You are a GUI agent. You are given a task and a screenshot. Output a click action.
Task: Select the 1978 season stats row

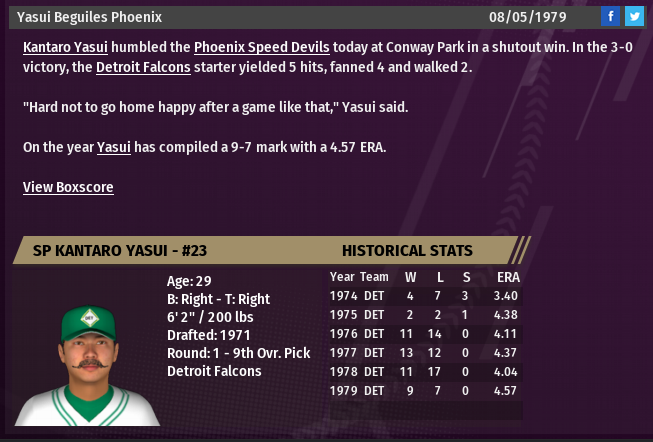pyautogui.click(x=425, y=372)
